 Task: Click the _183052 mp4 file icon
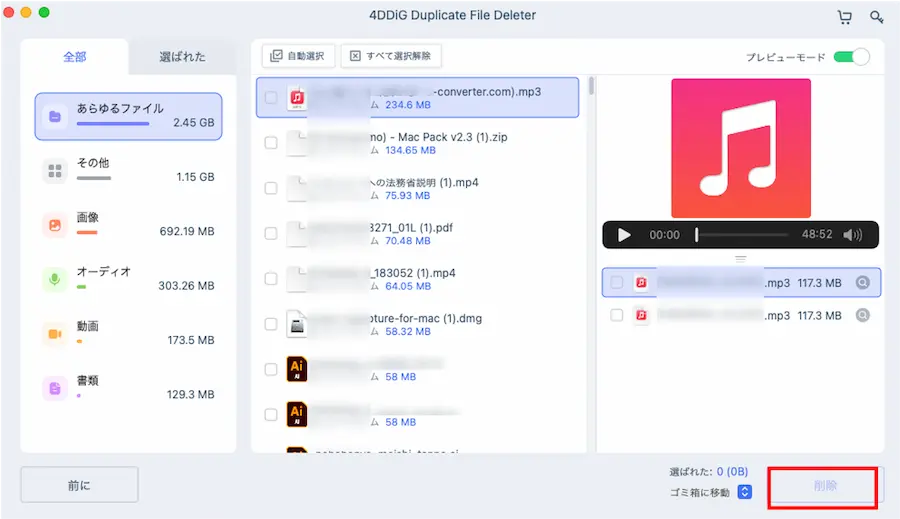[x=297, y=279]
